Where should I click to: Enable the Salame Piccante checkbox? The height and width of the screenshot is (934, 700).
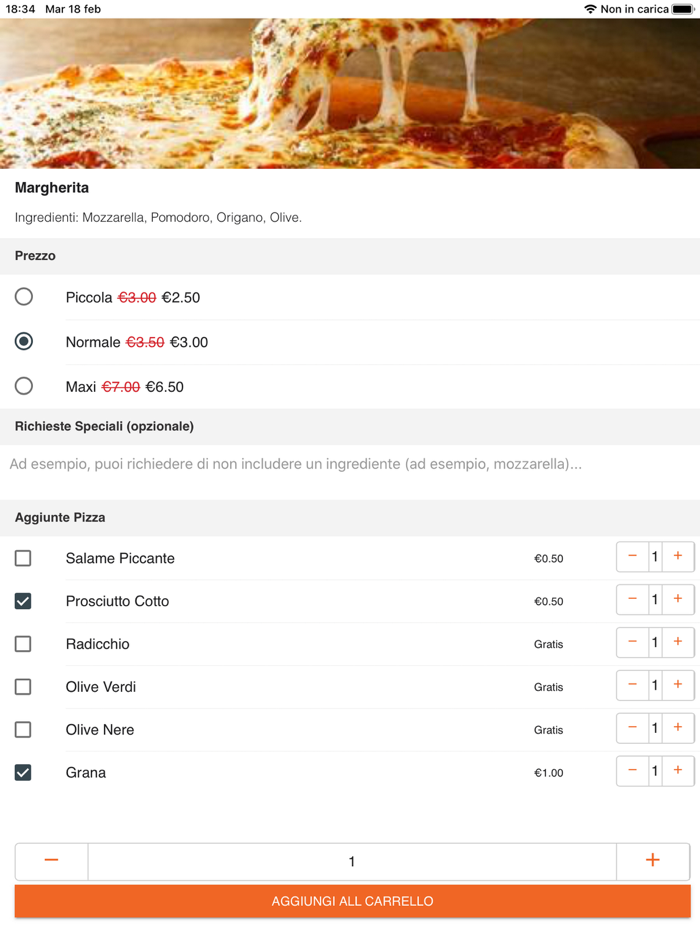(x=23, y=558)
